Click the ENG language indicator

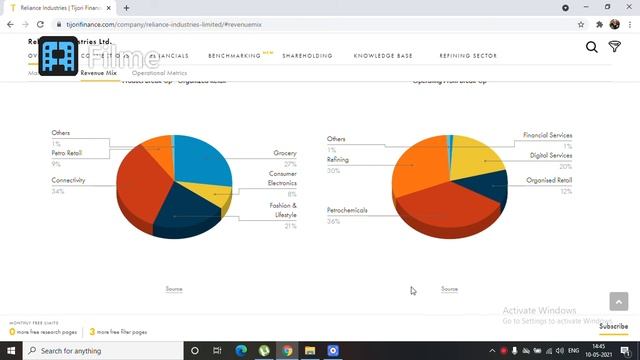(573, 351)
